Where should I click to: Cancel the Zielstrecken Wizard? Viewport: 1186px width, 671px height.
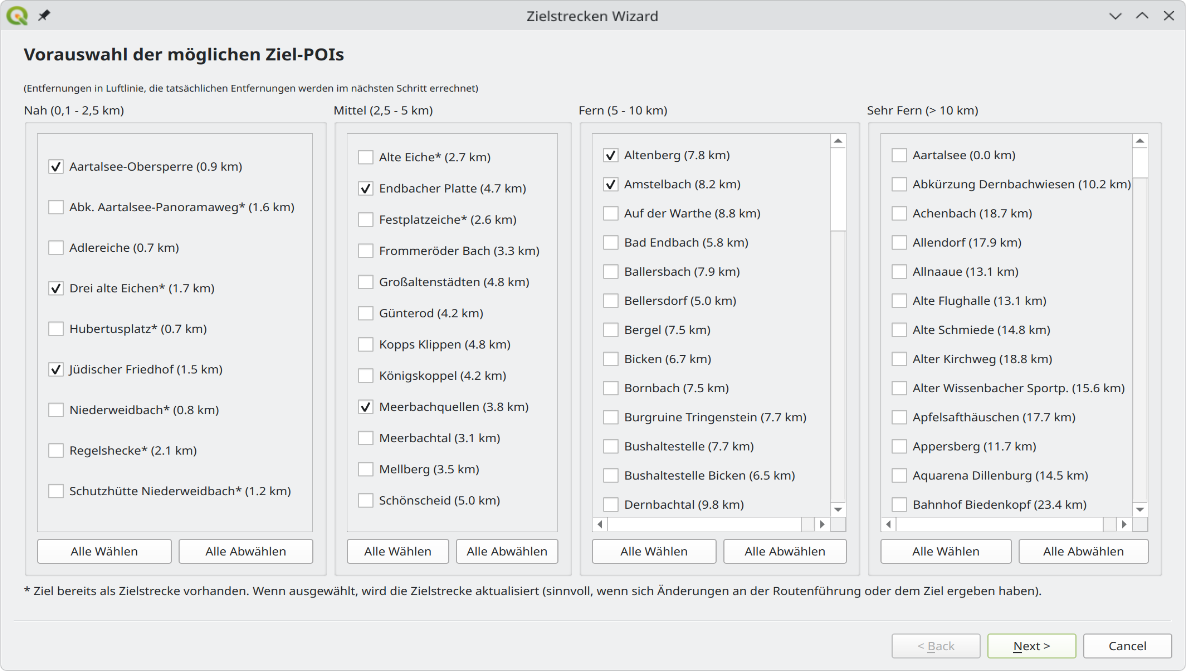[x=1128, y=646]
